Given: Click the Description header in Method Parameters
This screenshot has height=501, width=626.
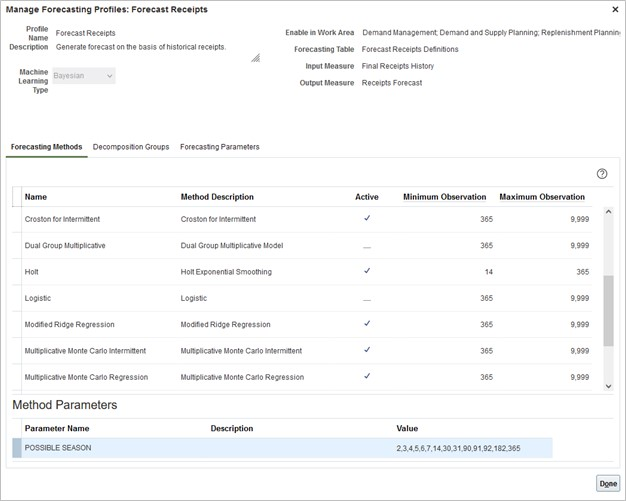Looking at the screenshot, I should [232, 428].
